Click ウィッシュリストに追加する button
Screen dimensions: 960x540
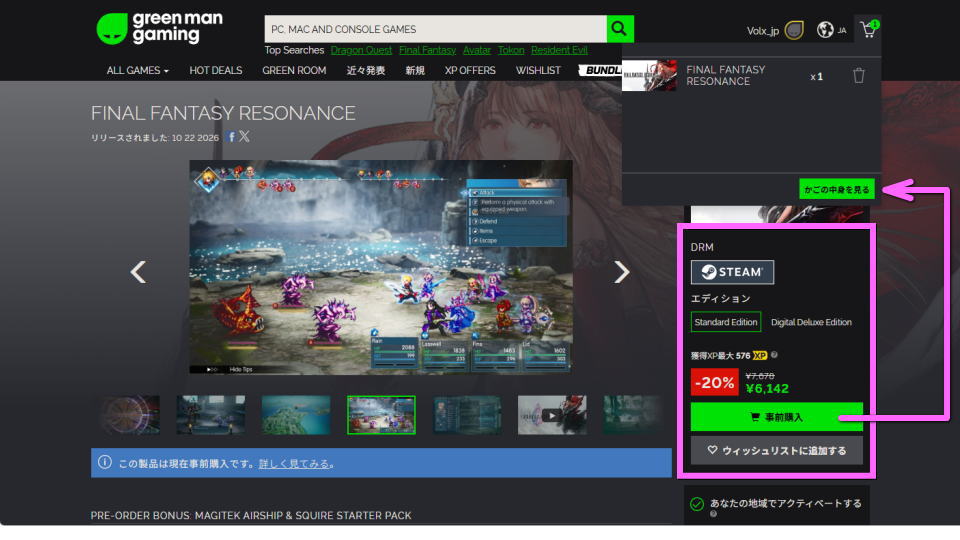click(776, 450)
